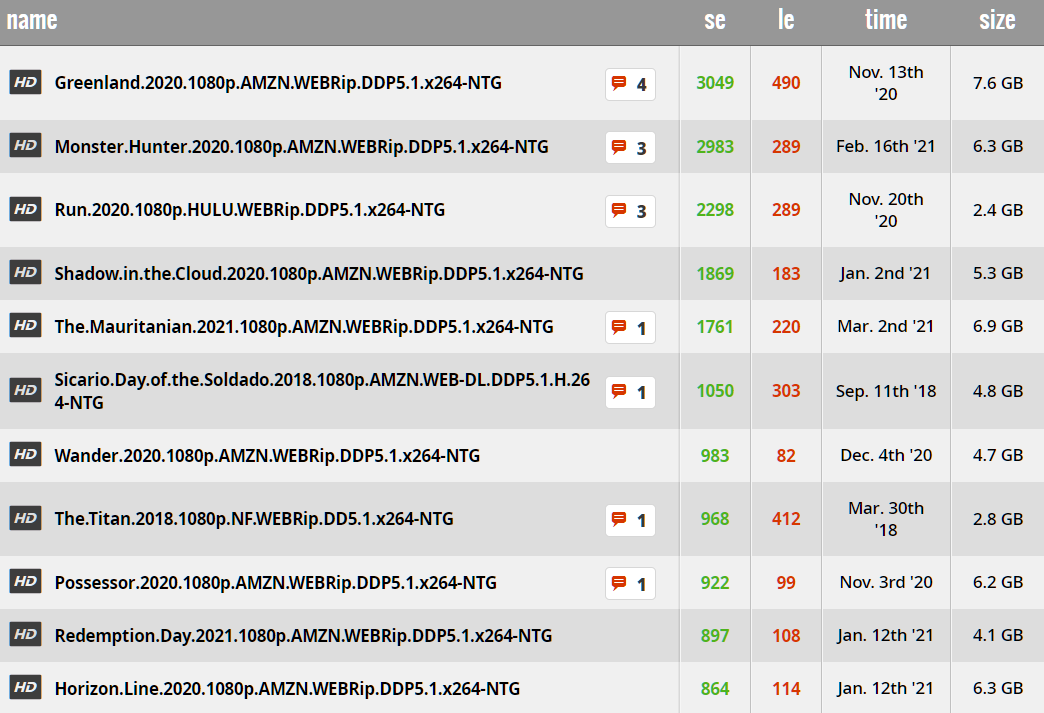The image size is (1044, 713).
Task: Sort by the size column header
Action: point(997,20)
